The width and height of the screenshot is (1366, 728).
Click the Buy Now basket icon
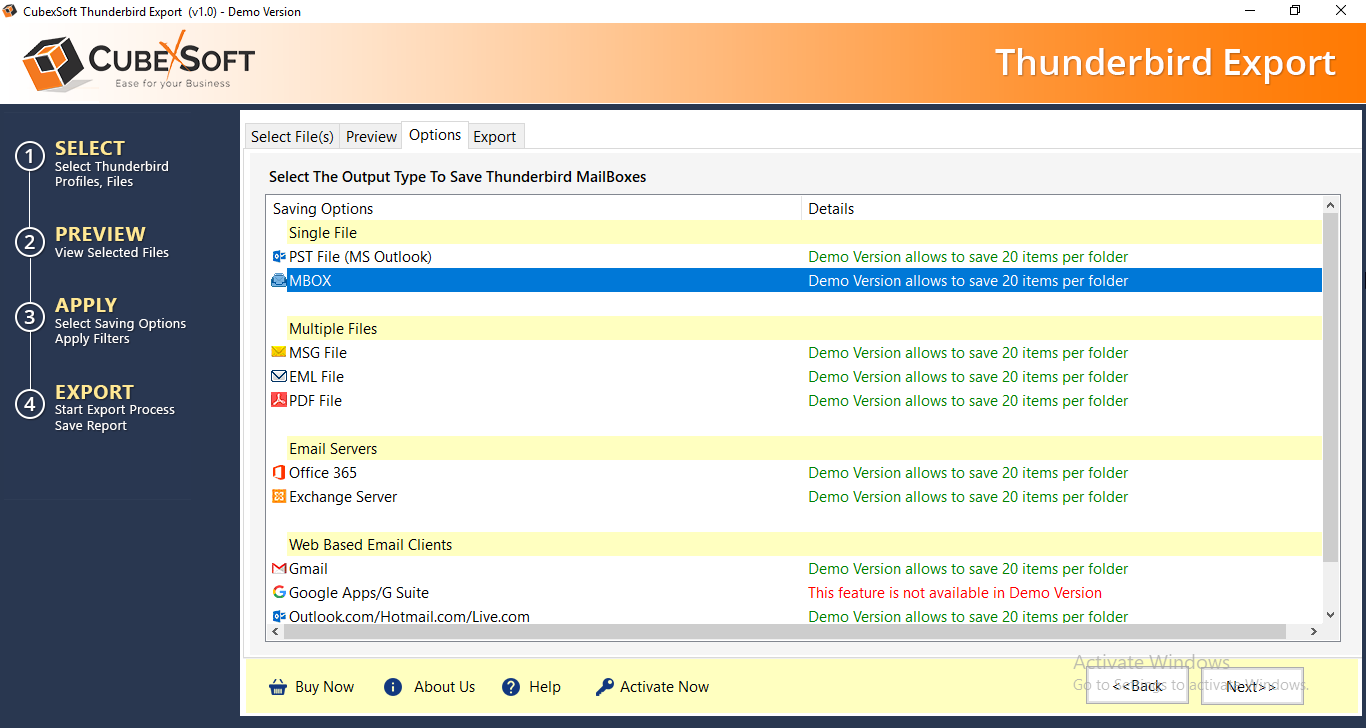coord(278,687)
